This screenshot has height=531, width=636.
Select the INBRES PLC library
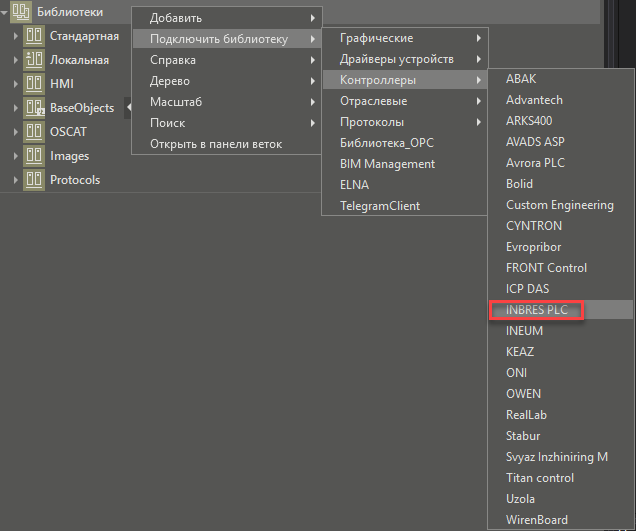pyautogui.click(x=561, y=310)
